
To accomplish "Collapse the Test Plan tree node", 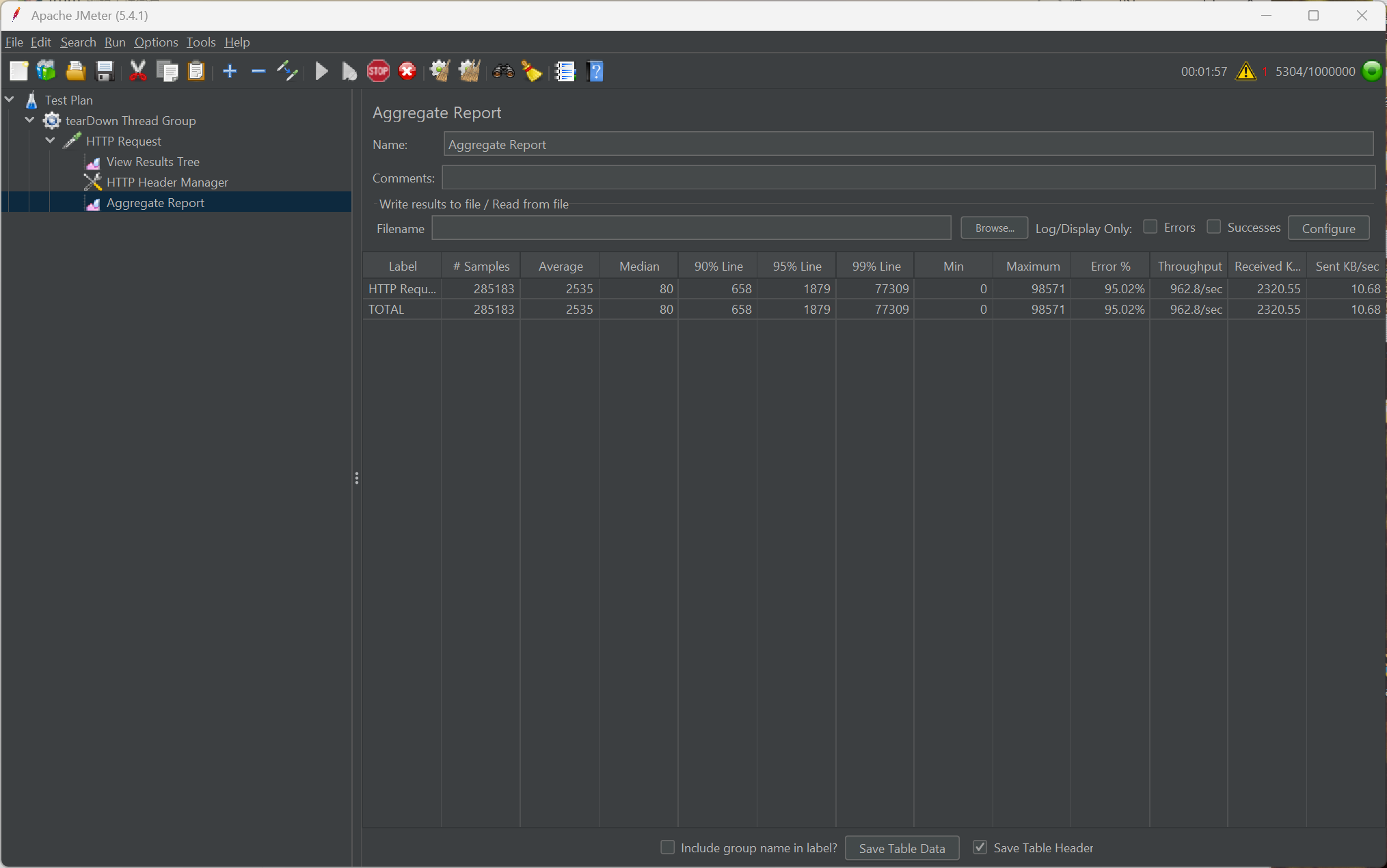I will pyautogui.click(x=10, y=100).
